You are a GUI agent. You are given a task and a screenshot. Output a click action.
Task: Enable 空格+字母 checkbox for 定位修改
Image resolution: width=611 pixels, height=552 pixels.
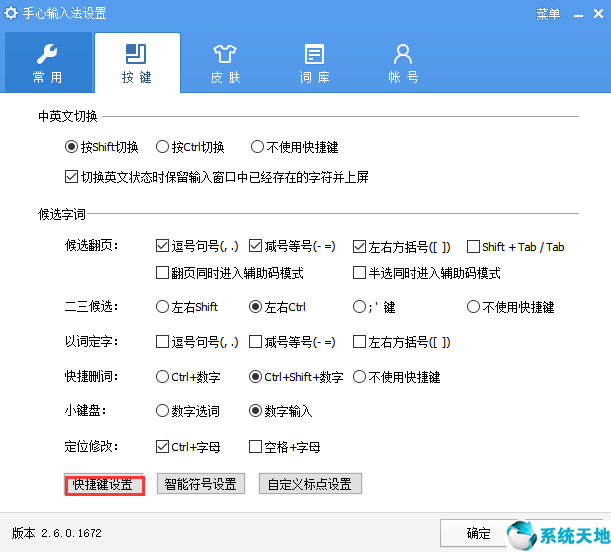coord(284,446)
